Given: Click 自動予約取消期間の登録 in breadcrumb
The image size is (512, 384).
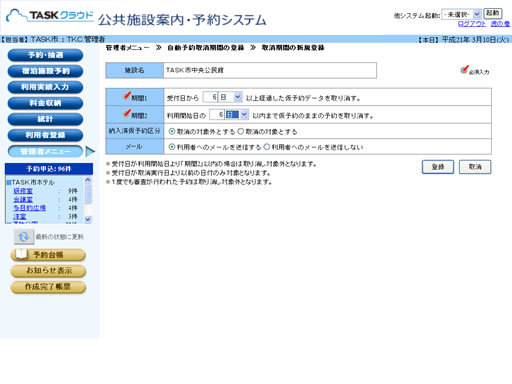Looking at the screenshot, I should click(x=206, y=48).
